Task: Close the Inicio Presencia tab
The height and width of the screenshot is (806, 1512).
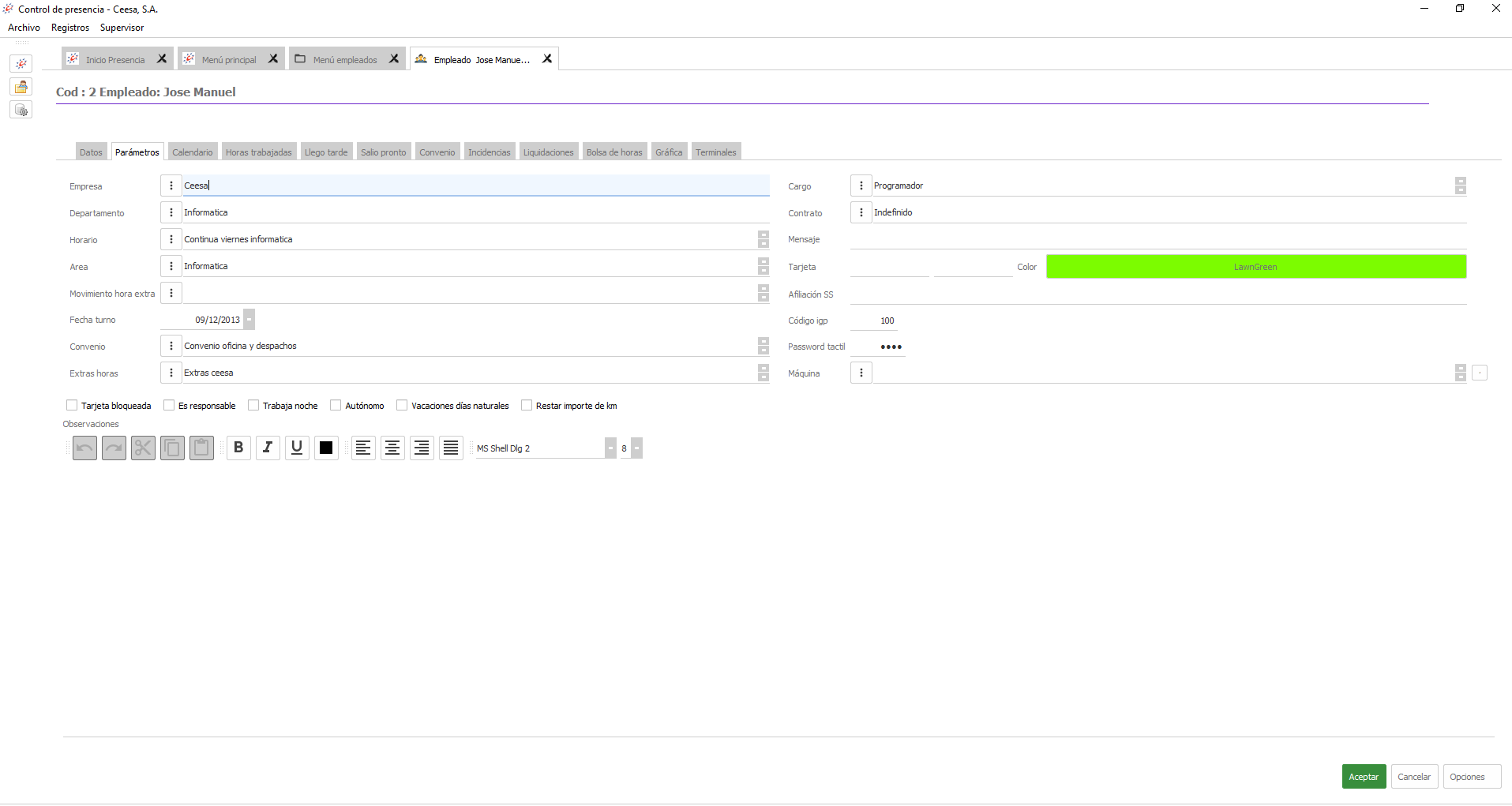Action: [x=162, y=58]
